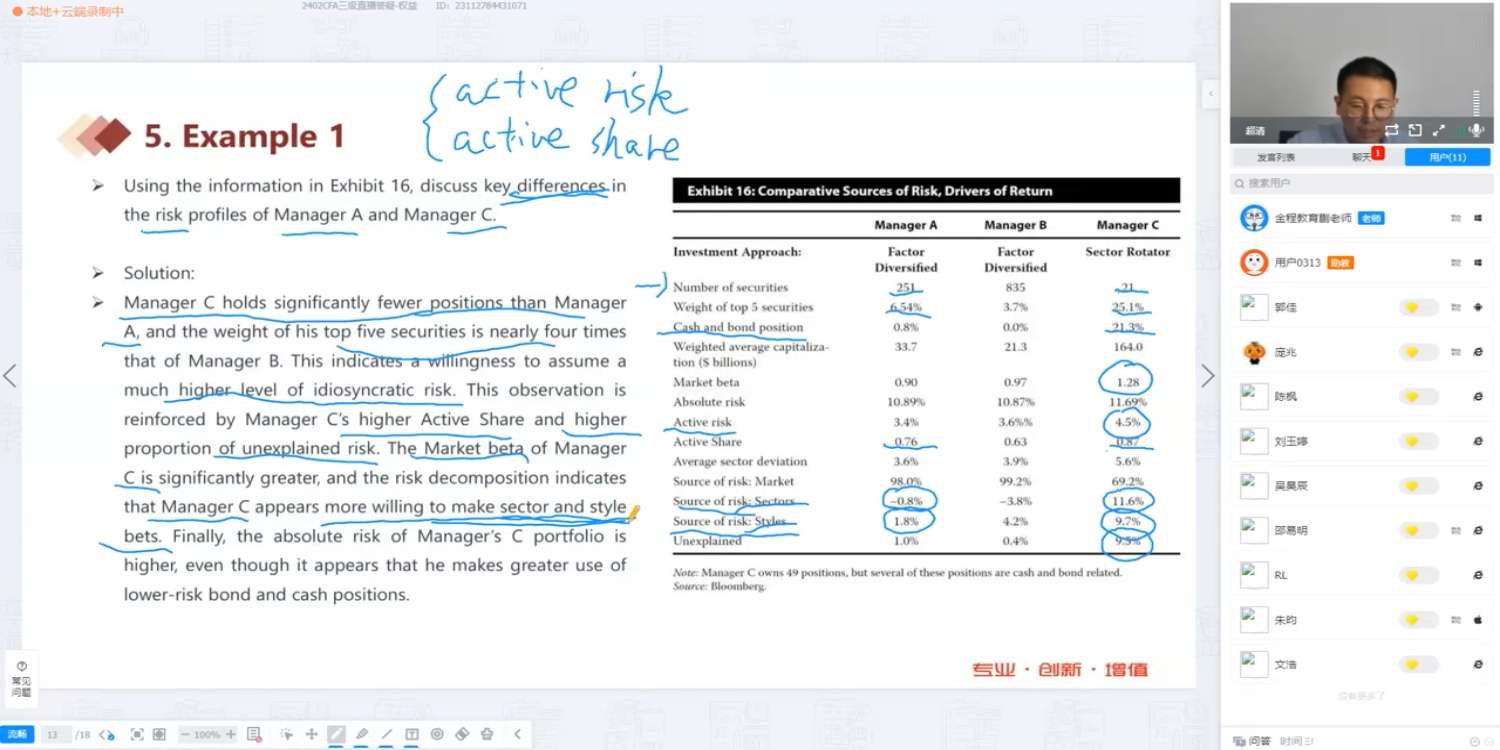
Task: Click the 时间 label in bottom bar
Action: (1289, 741)
